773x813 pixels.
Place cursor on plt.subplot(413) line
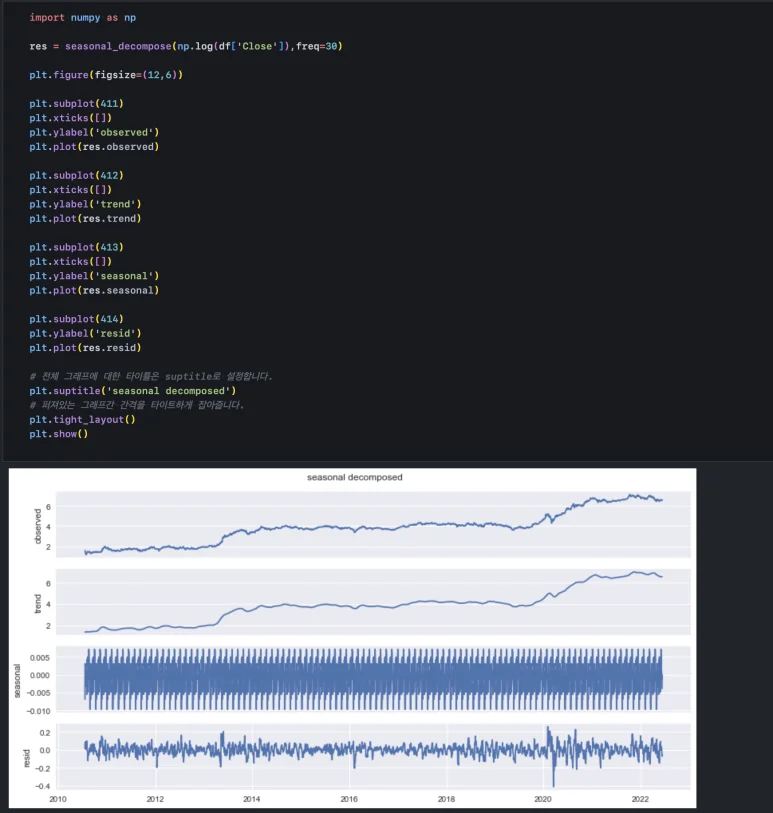pyautogui.click(x=76, y=247)
